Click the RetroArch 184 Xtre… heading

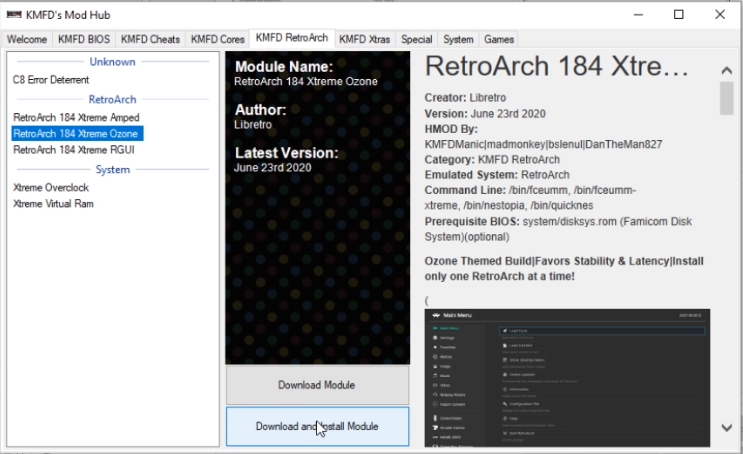coord(556,66)
